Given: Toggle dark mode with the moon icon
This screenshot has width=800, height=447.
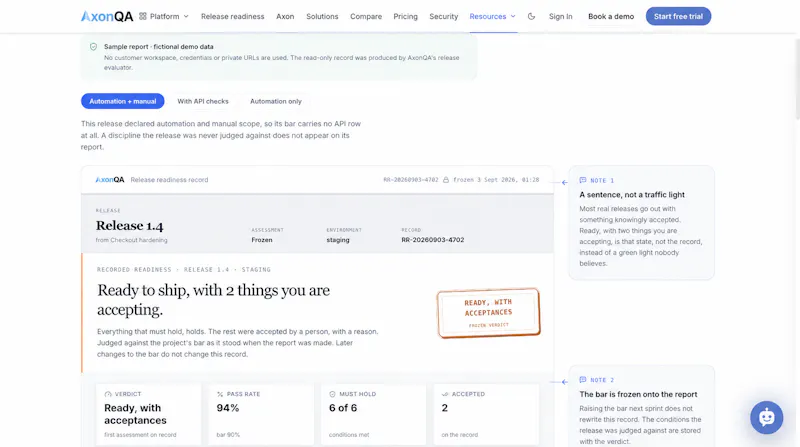Looking at the screenshot, I should 531,16.
